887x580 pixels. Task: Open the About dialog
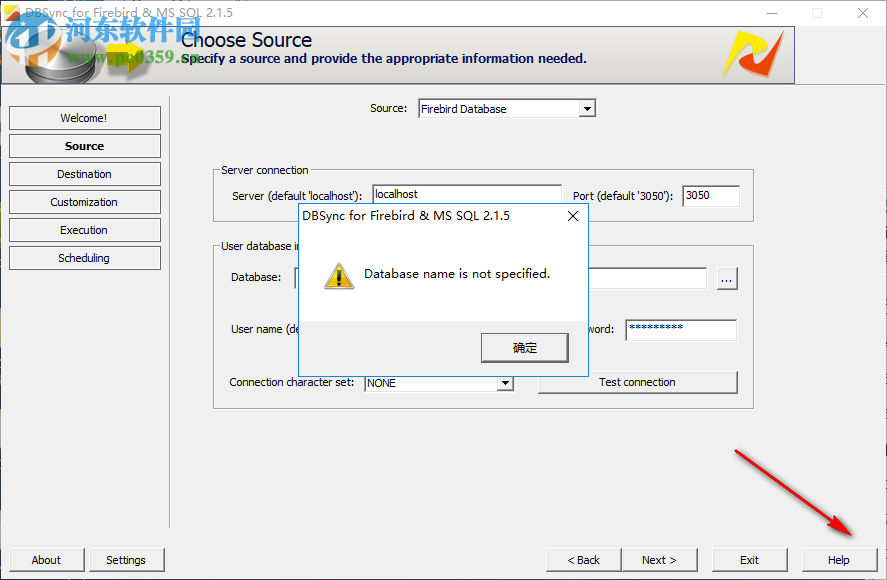46,560
